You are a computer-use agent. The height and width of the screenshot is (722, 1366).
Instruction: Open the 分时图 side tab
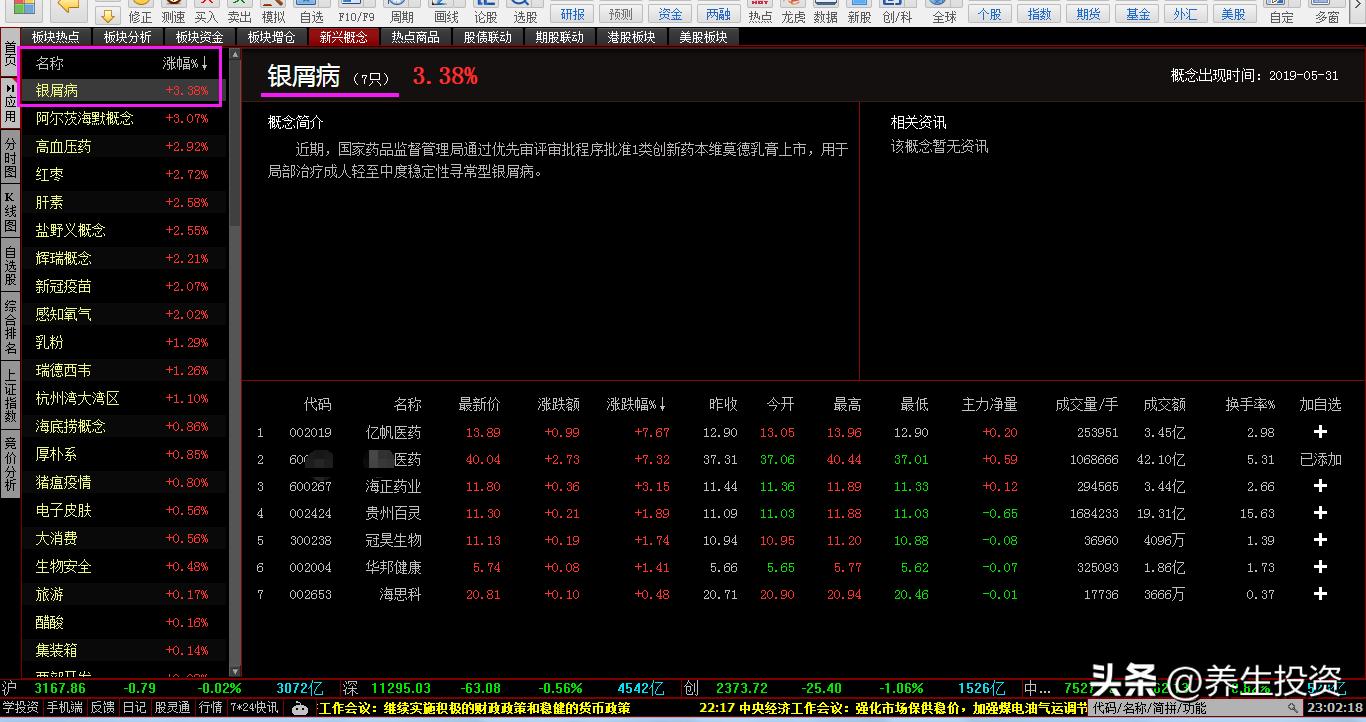click(10, 158)
